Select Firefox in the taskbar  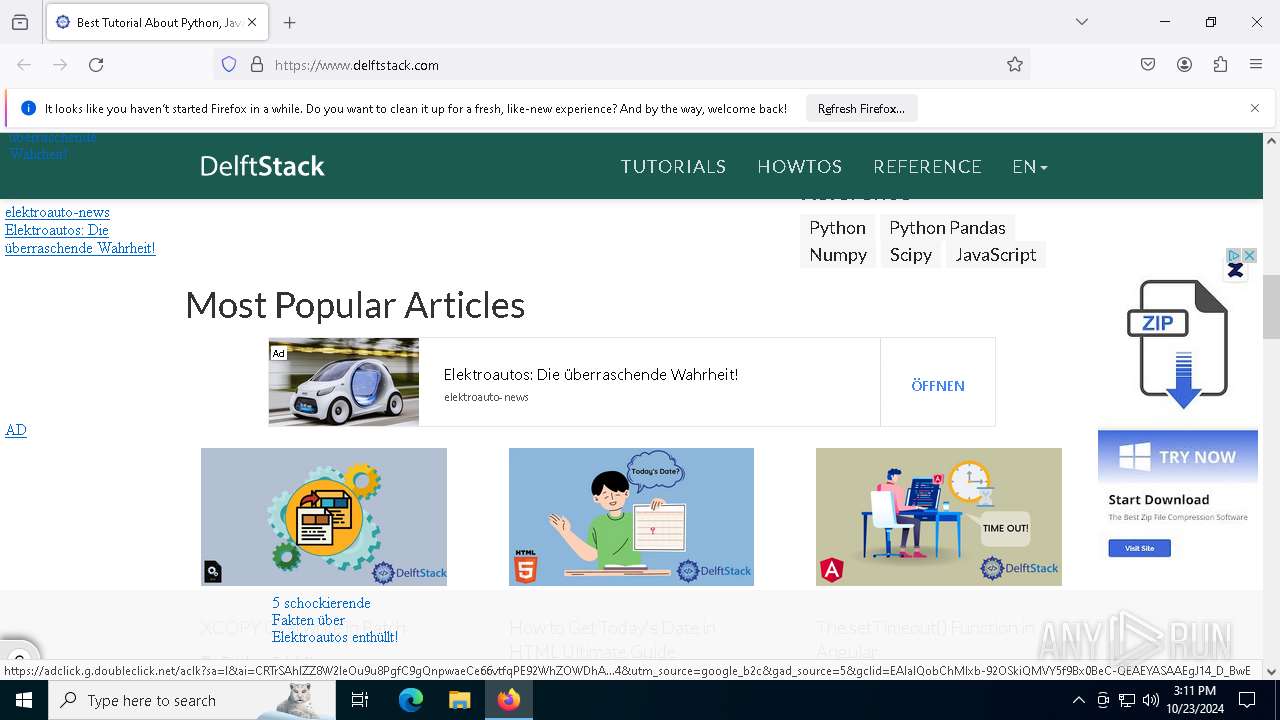coord(509,700)
